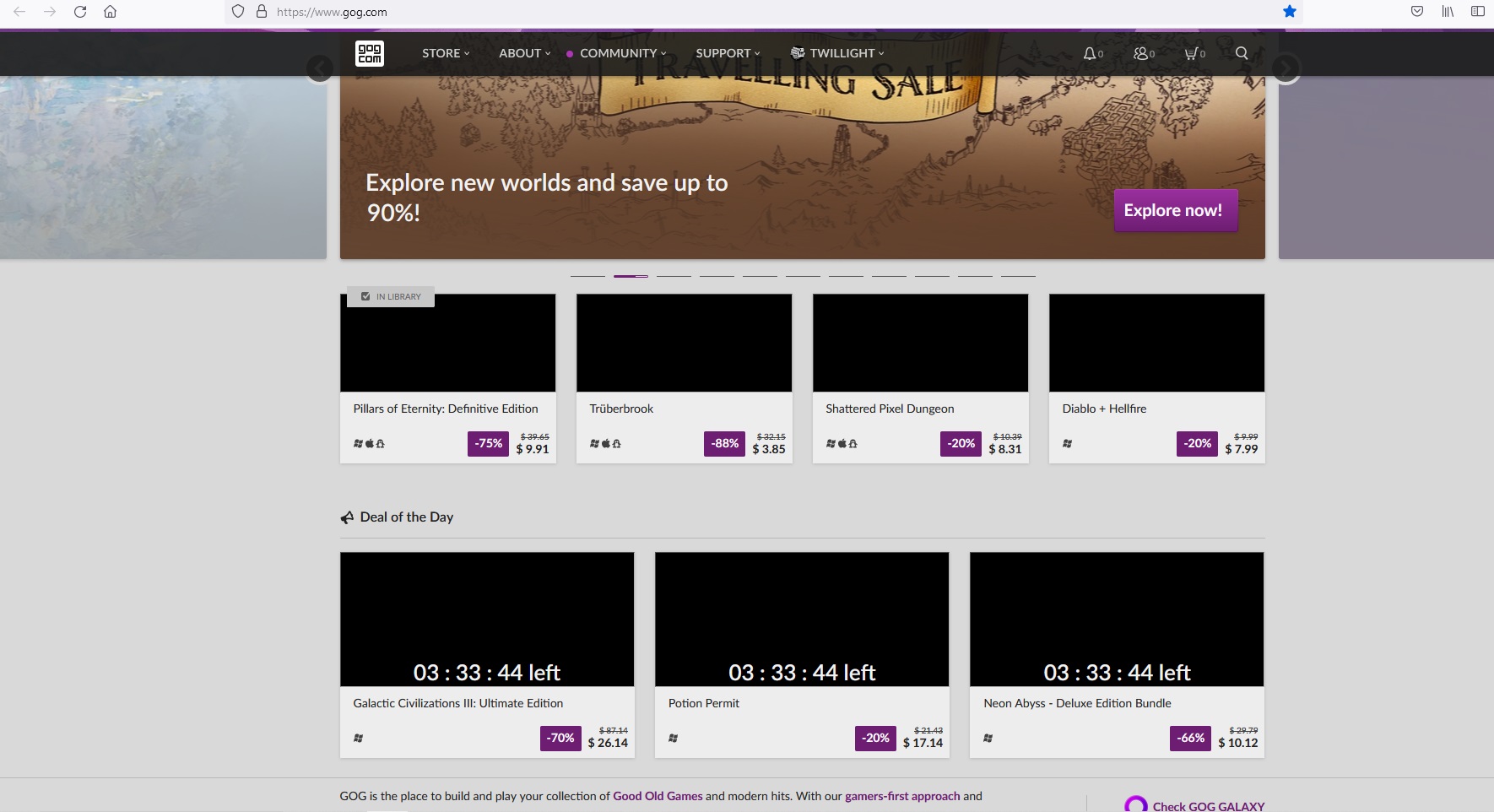This screenshot has height=812, width=1494.
Task: Click the search magnifier icon
Action: tap(1242, 53)
